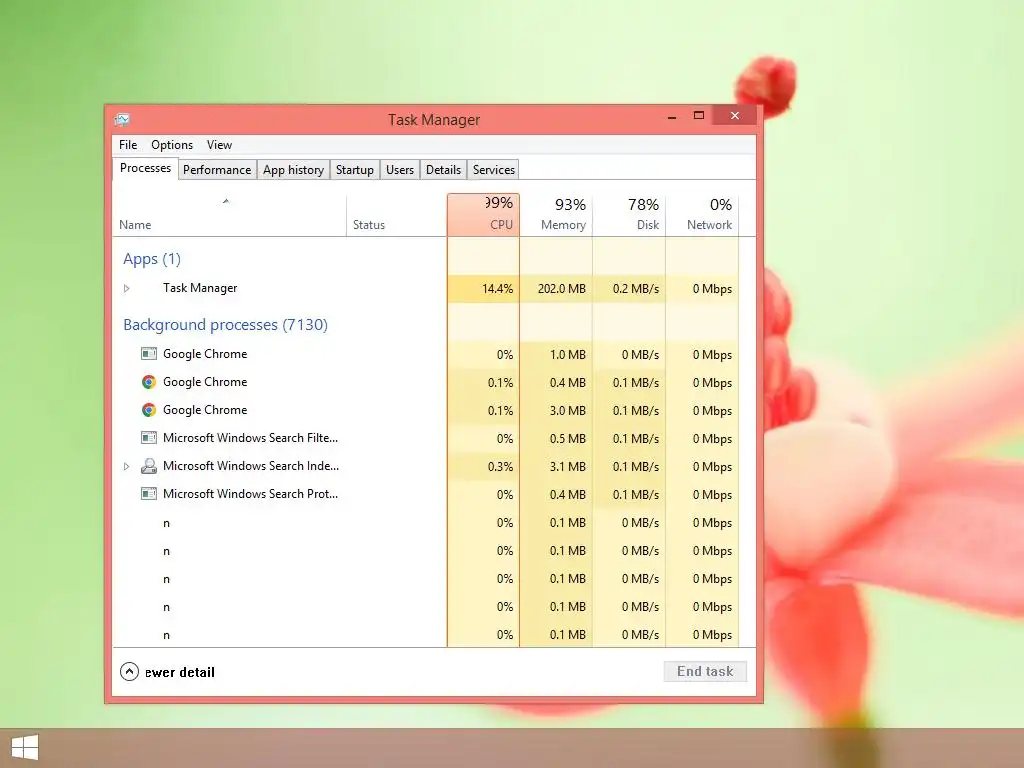This screenshot has width=1024, height=768.
Task: Select the Processes tab
Action: click(x=145, y=168)
